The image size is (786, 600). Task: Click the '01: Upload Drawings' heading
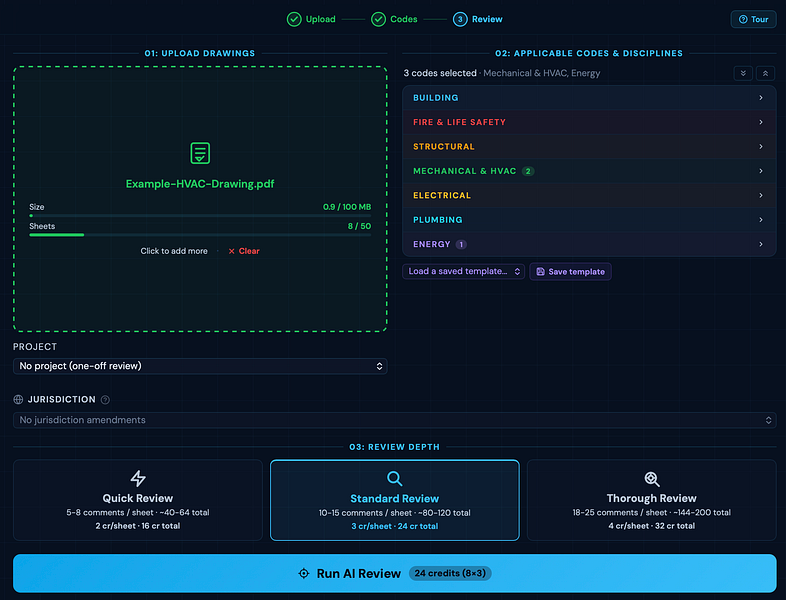click(200, 53)
